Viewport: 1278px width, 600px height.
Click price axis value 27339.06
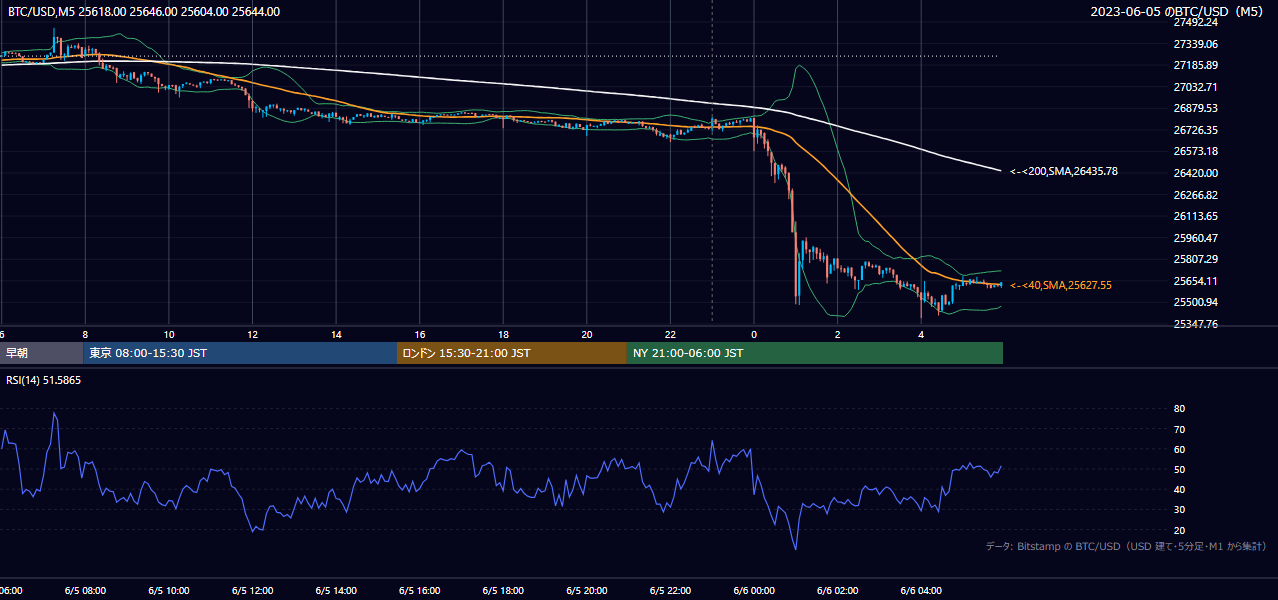pyautogui.click(x=1196, y=44)
